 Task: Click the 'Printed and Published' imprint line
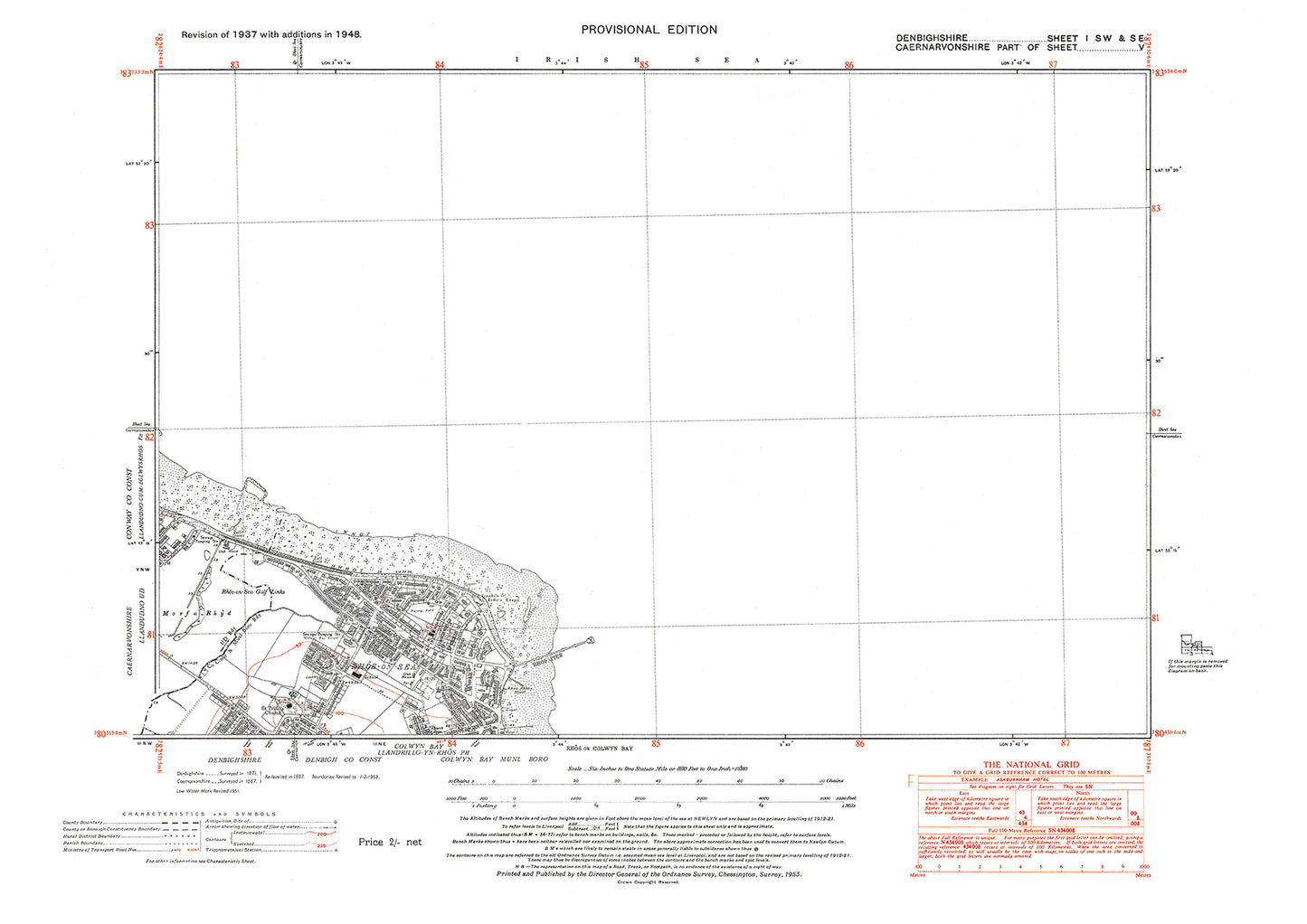pos(649,875)
